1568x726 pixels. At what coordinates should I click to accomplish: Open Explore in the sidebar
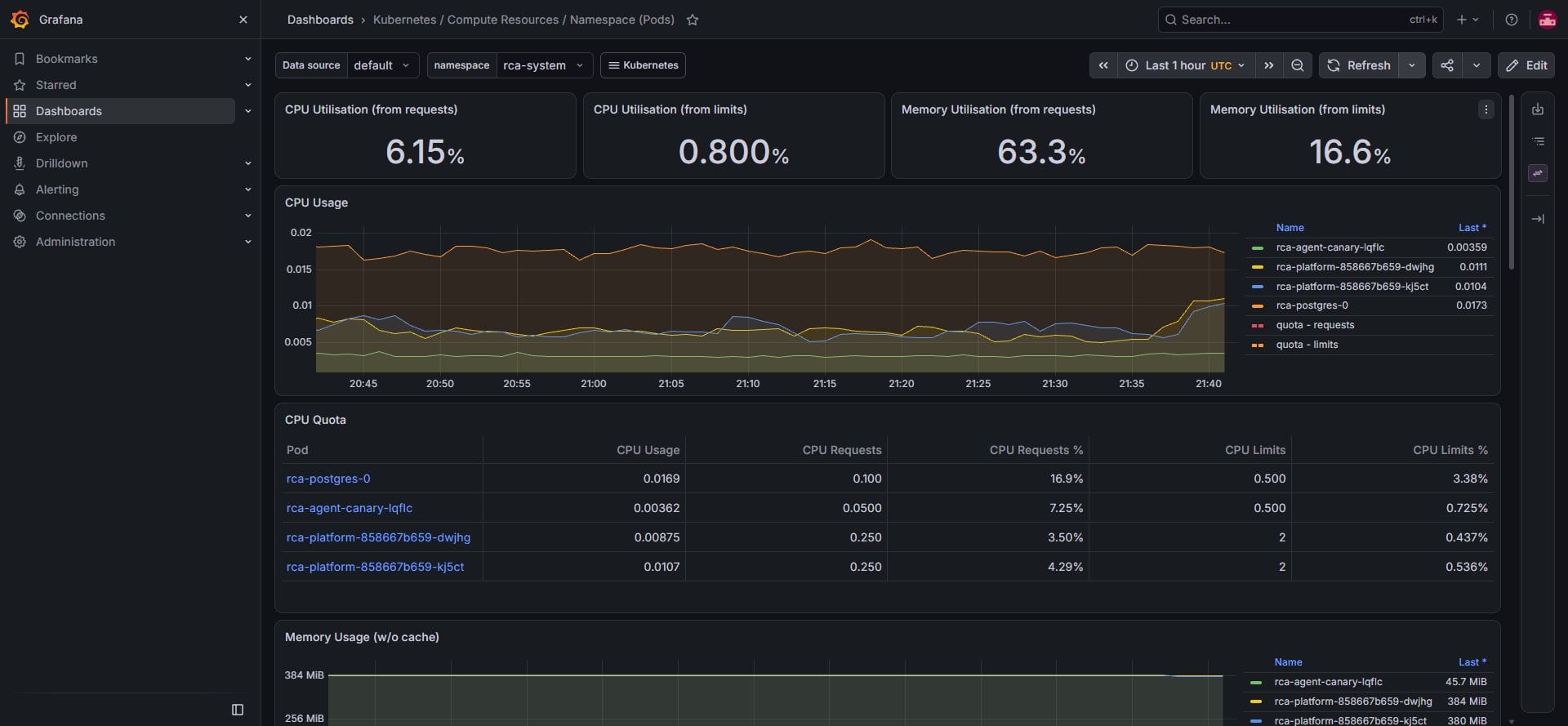[56, 137]
